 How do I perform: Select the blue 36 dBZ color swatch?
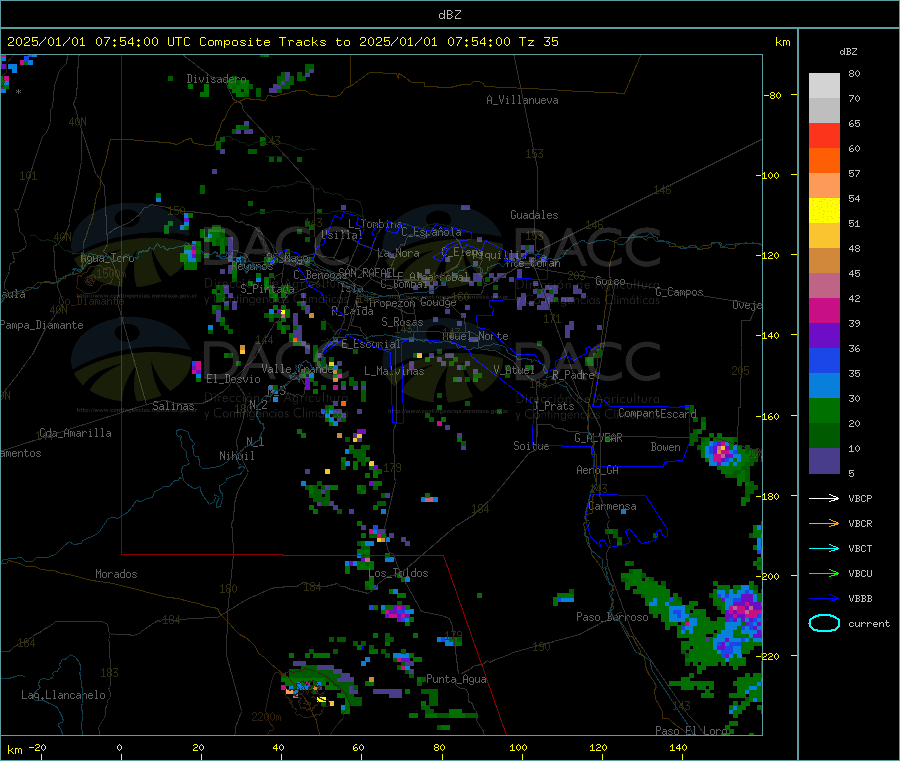coord(824,360)
